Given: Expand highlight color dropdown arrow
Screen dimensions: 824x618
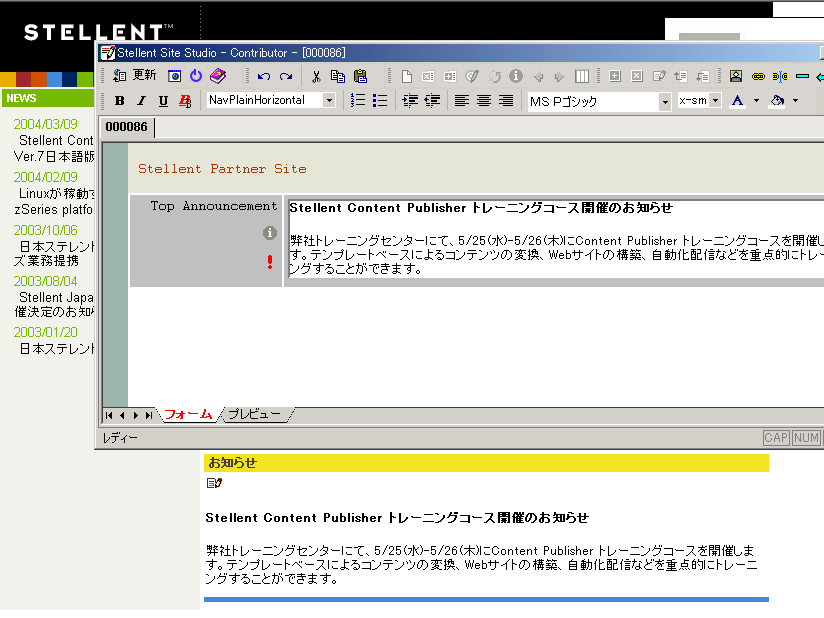Looking at the screenshot, I should pos(796,100).
